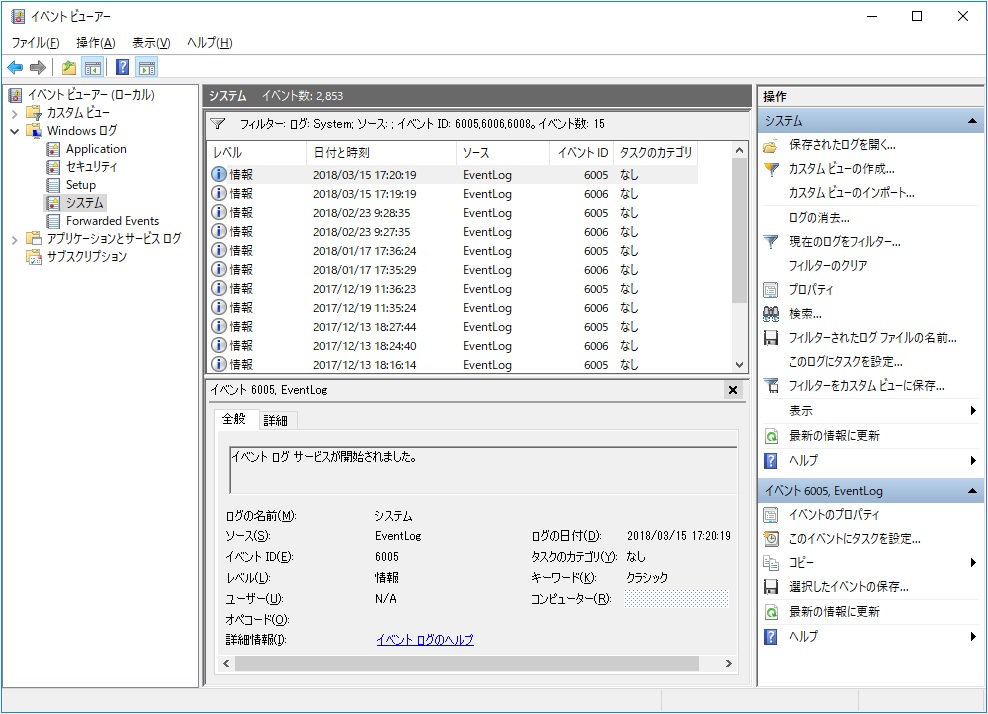Toggle the action pane show/hide toolbar icon
The image size is (988, 714).
point(147,67)
